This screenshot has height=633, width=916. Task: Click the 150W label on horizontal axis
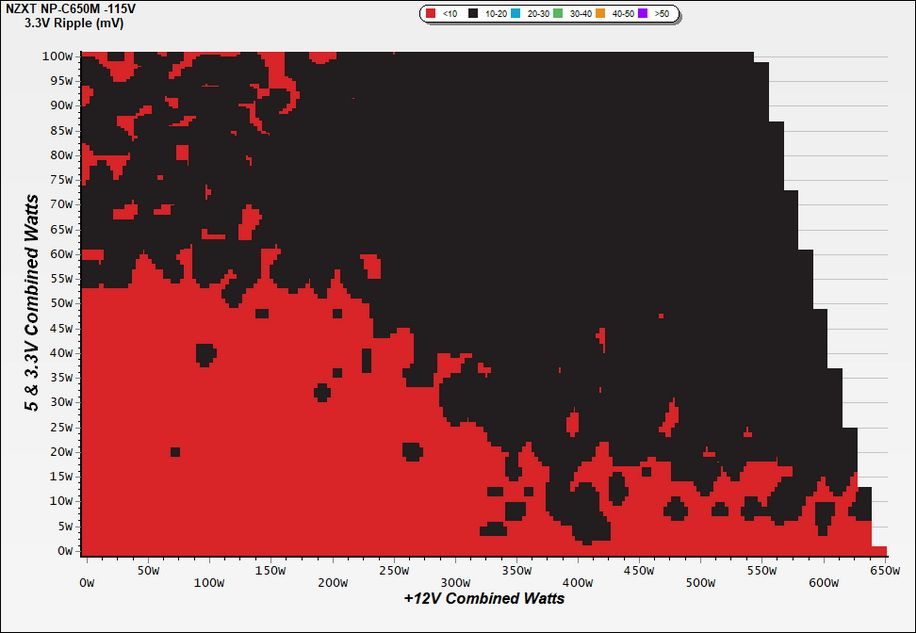[x=270, y=571]
